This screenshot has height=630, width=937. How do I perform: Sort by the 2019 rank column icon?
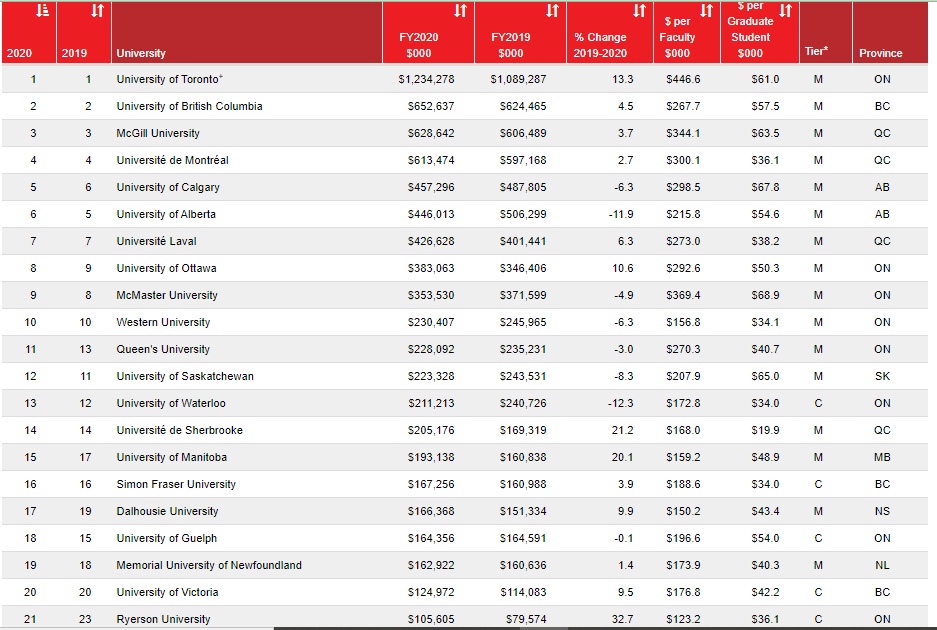pos(97,10)
